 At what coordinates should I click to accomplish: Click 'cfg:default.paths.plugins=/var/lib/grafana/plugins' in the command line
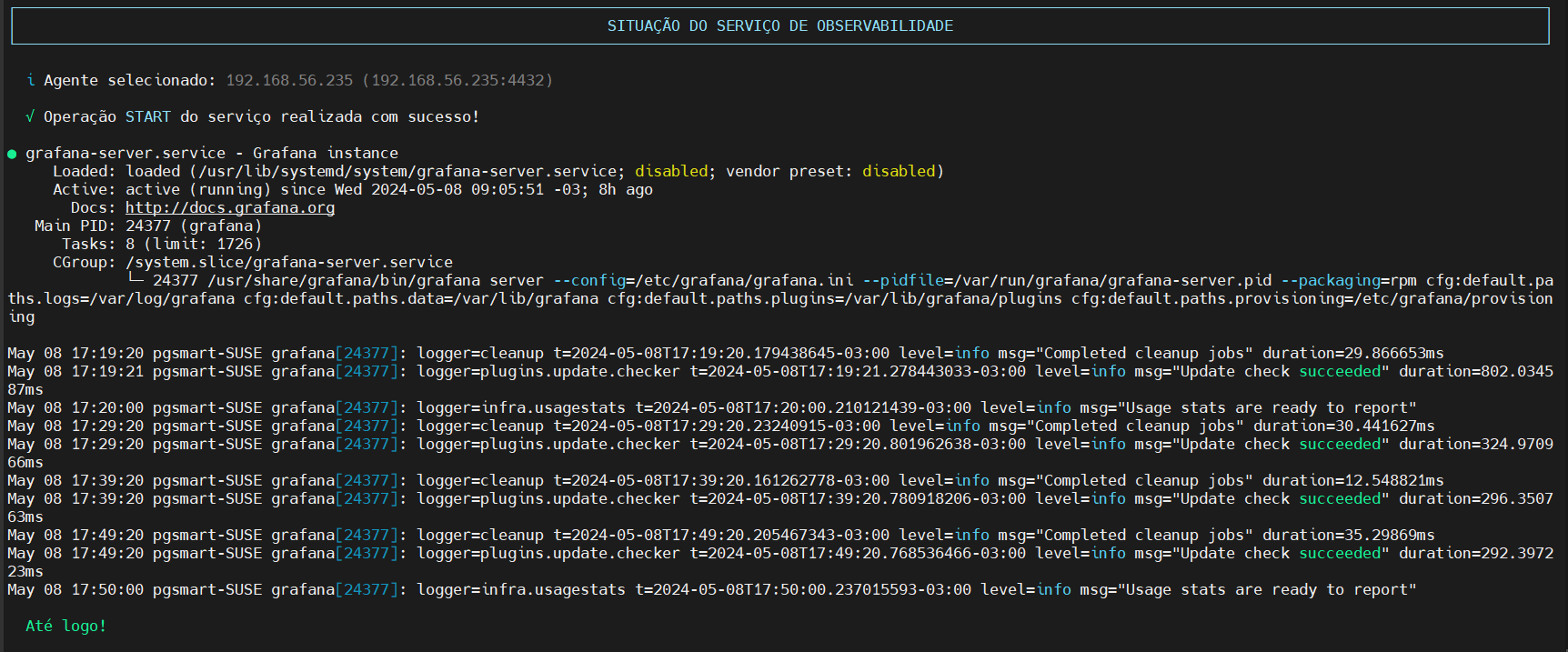tap(835, 298)
